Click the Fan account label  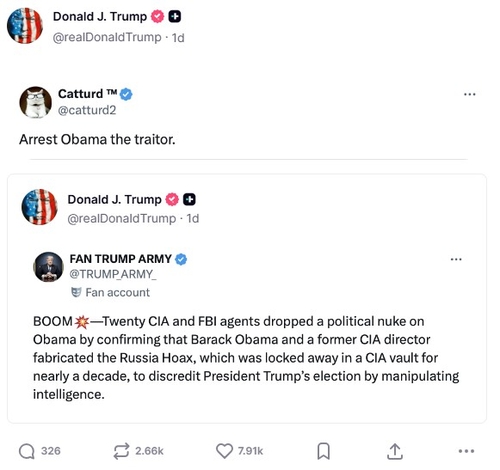pyautogui.click(x=110, y=292)
